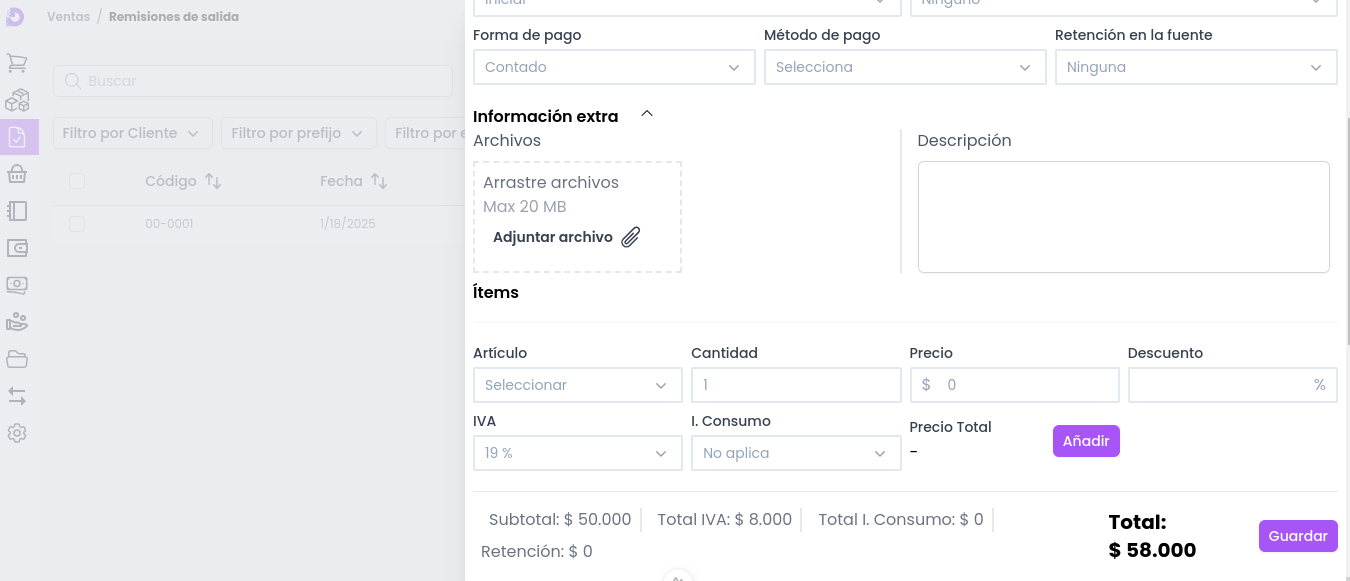The image size is (1350, 581).
Task: Open the shopping cart sidebar icon
Action: click(x=17, y=63)
